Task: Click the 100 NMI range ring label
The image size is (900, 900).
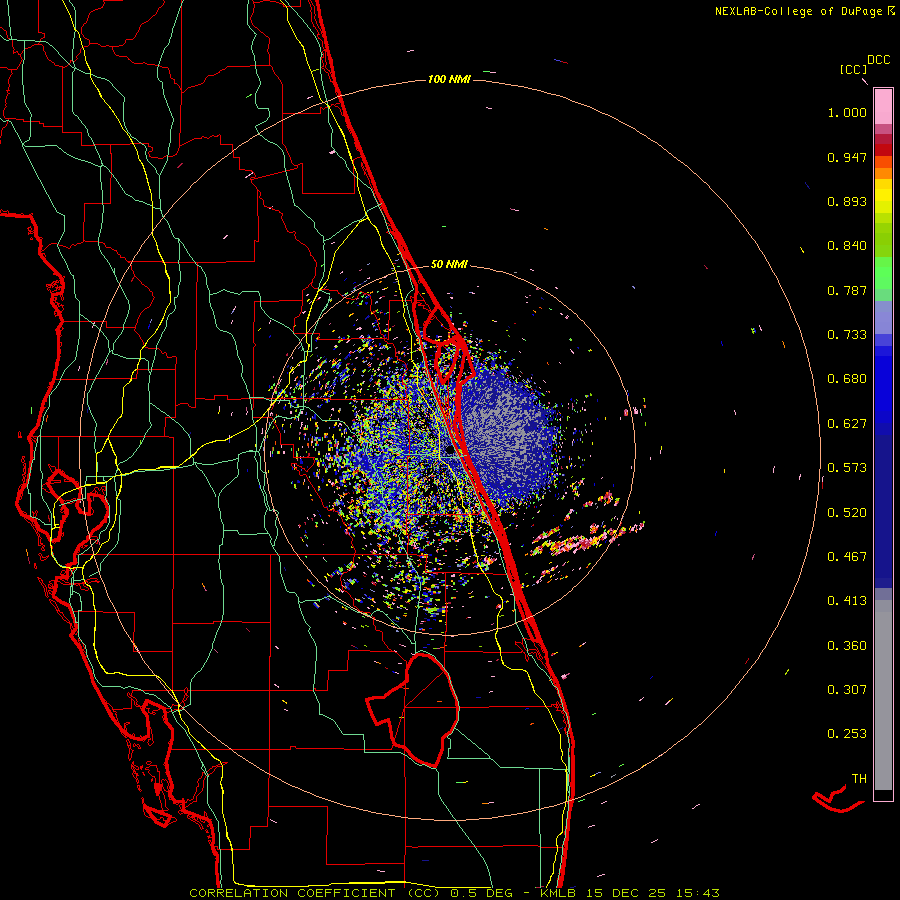Action: pos(449,79)
